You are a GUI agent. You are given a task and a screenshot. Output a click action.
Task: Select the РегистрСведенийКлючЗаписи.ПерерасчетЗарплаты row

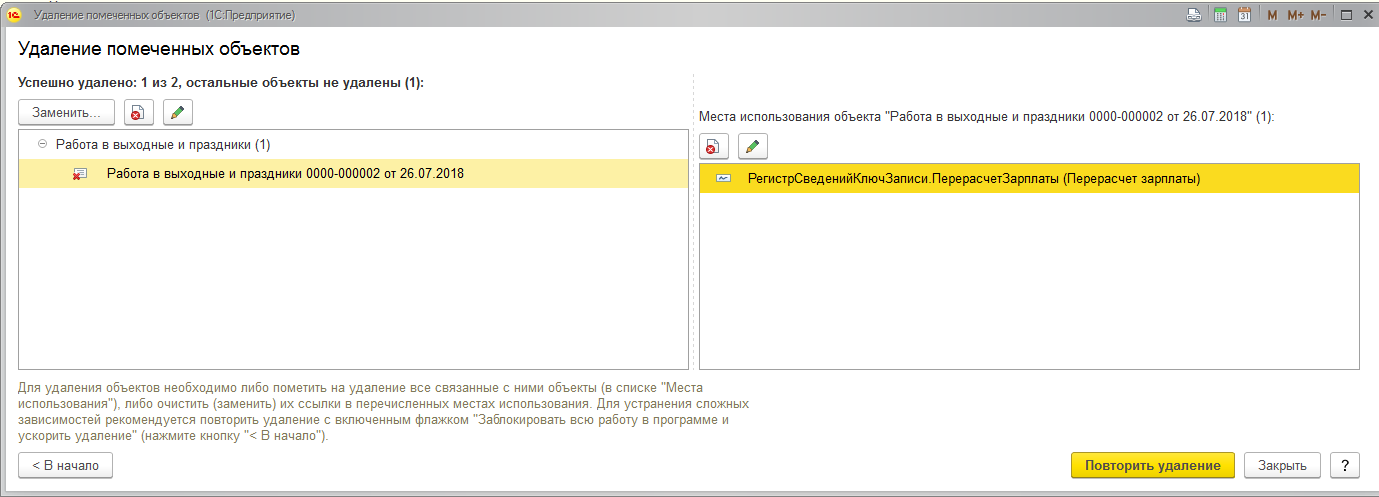[x=973, y=179]
